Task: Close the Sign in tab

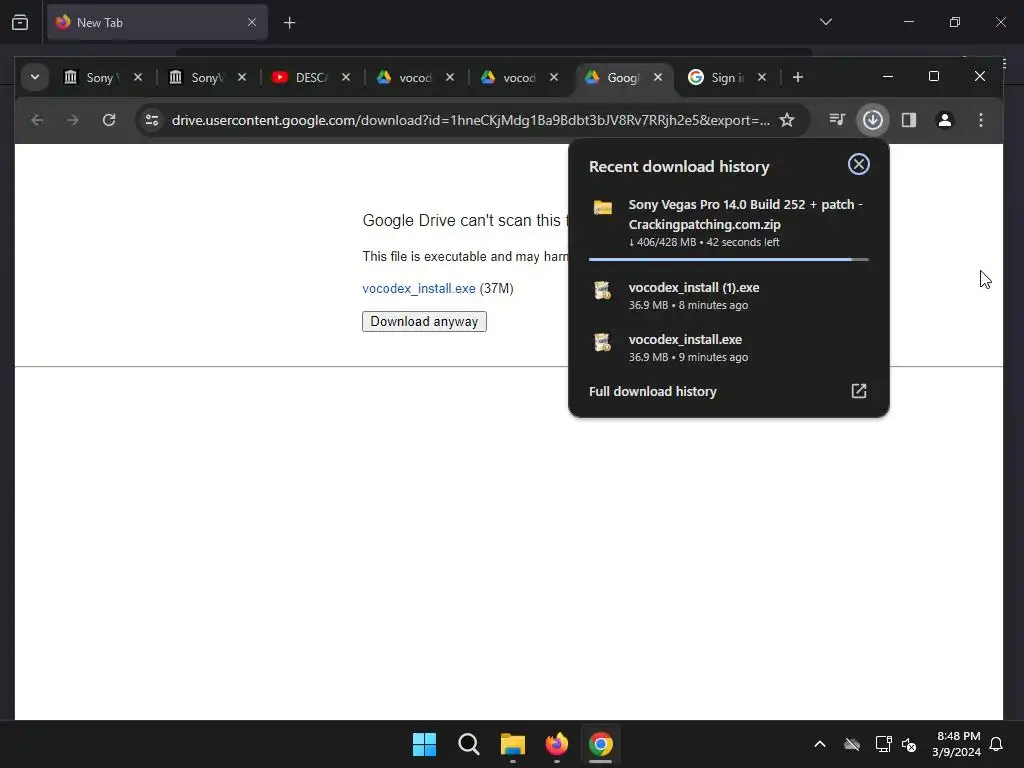Action: 761,77
